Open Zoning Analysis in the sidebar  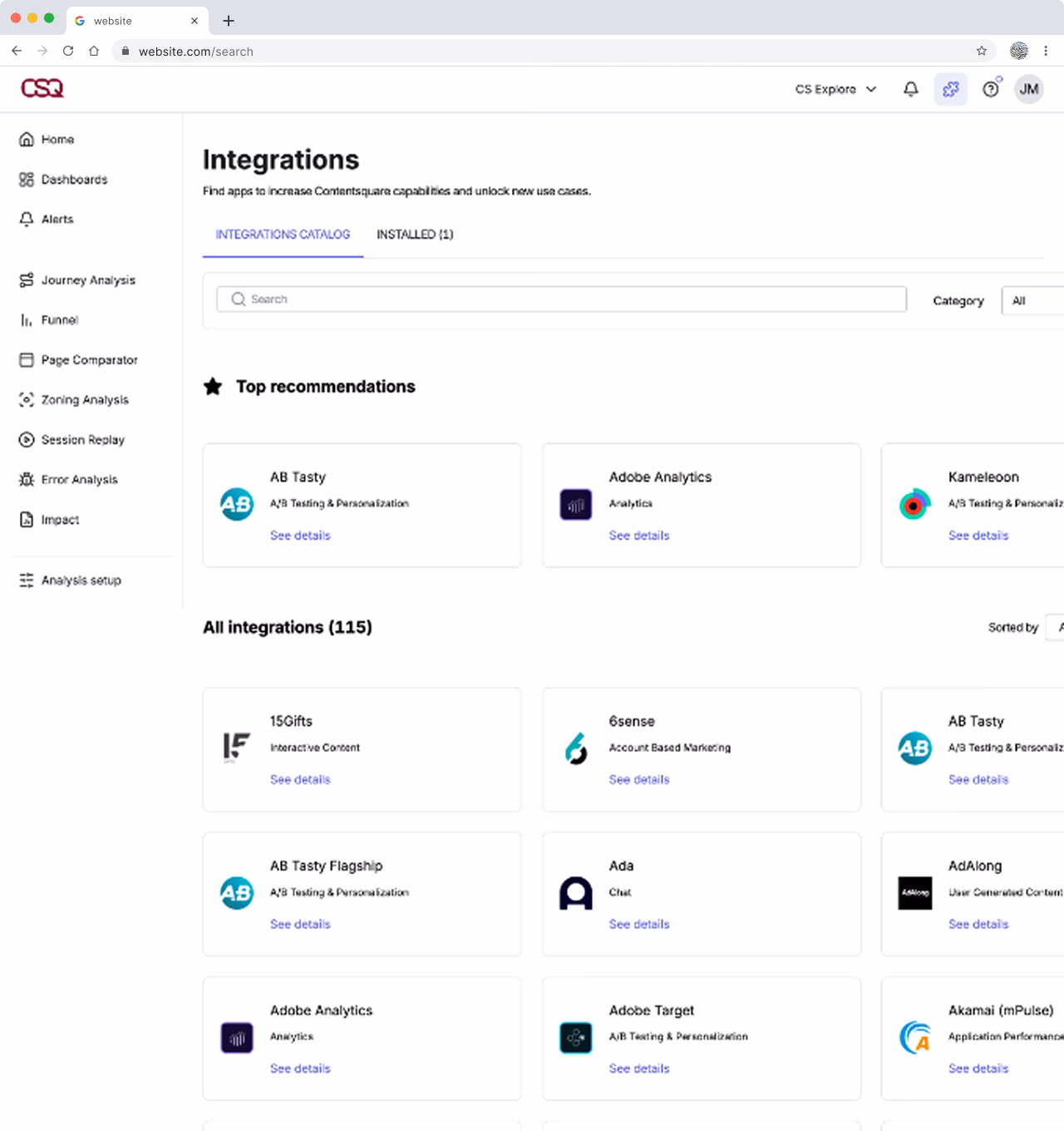tap(74, 400)
